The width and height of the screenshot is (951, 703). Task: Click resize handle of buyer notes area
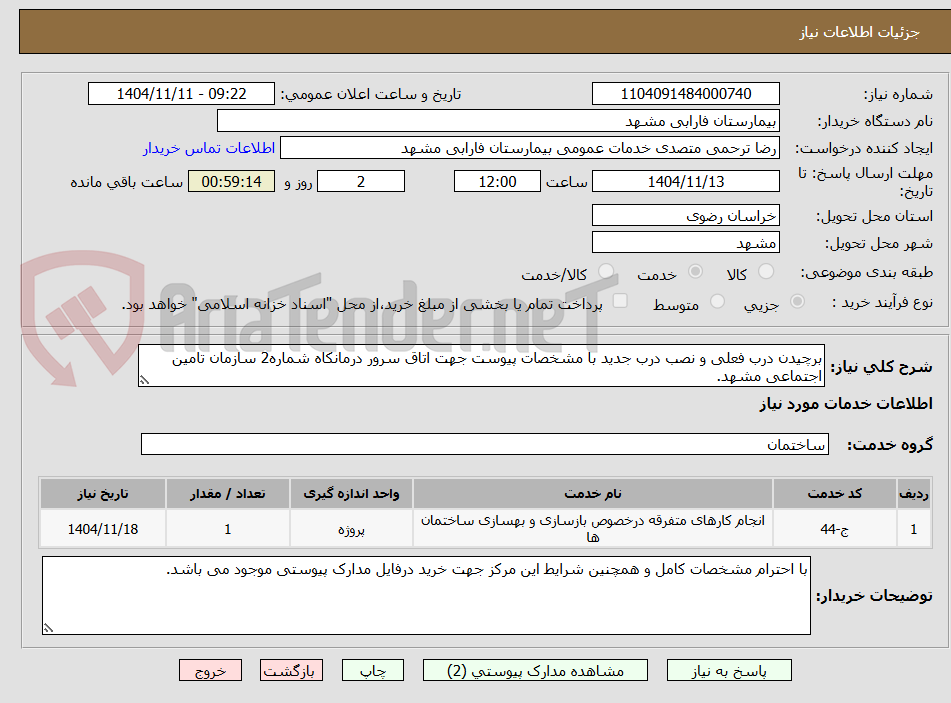click(49, 628)
